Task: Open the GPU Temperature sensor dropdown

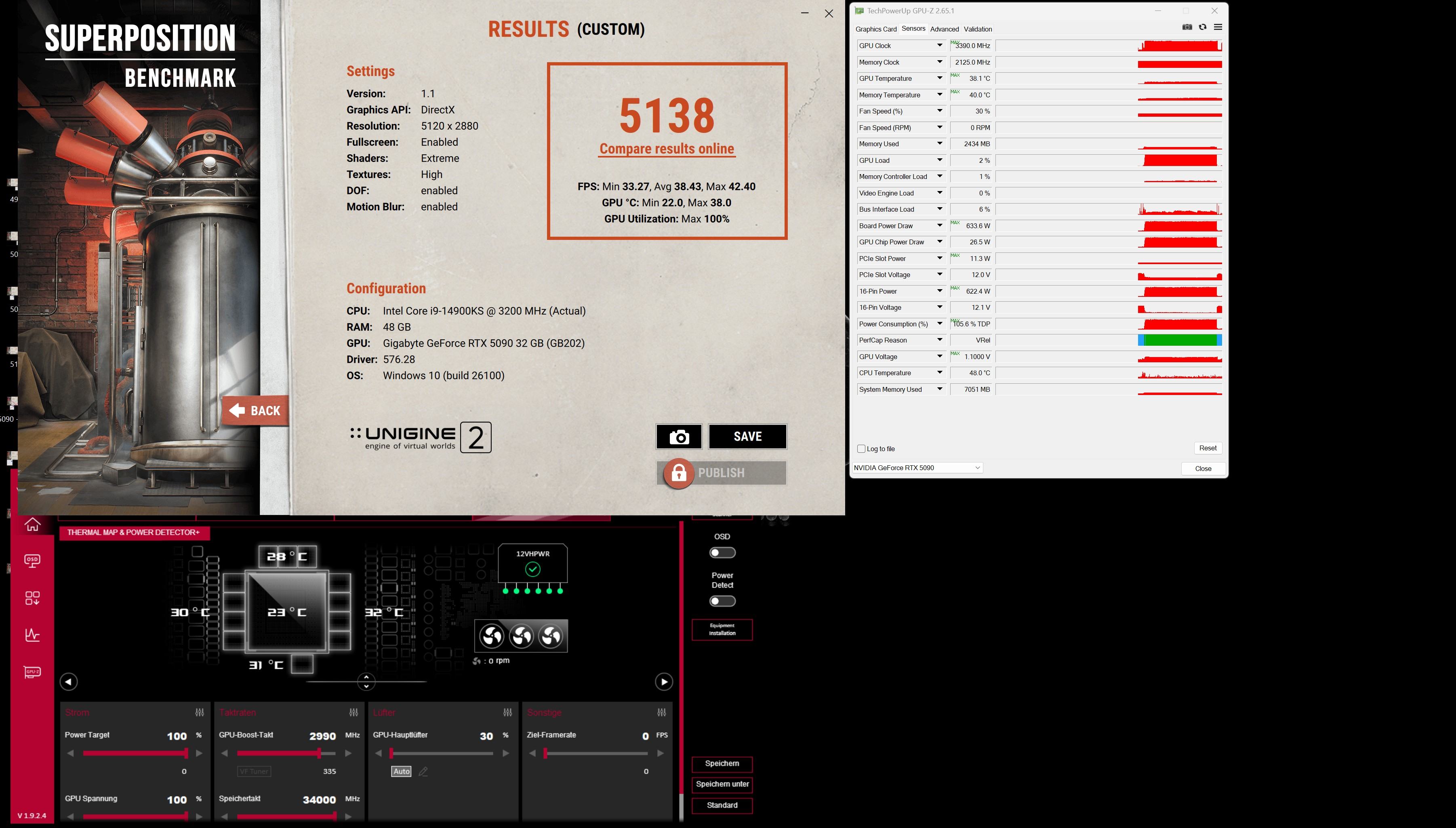Action: coord(940,78)
